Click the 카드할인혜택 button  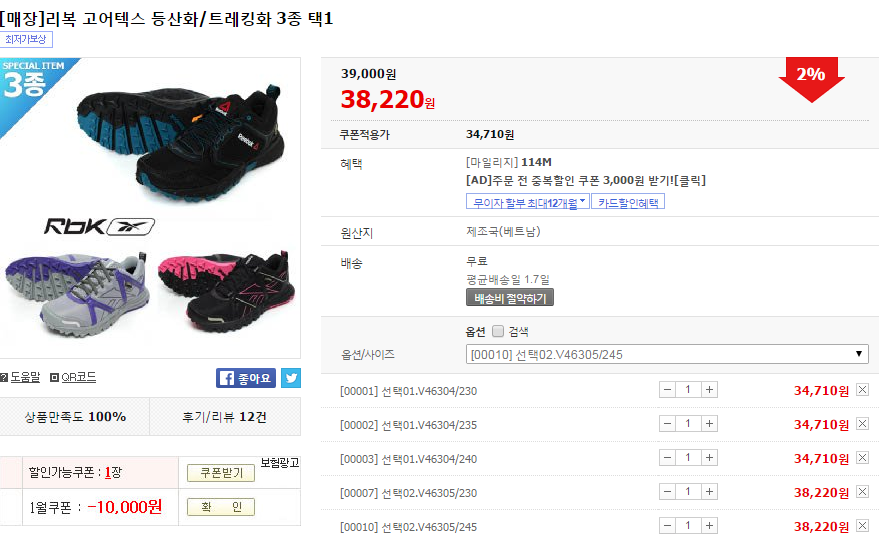(x=629, y=202)
